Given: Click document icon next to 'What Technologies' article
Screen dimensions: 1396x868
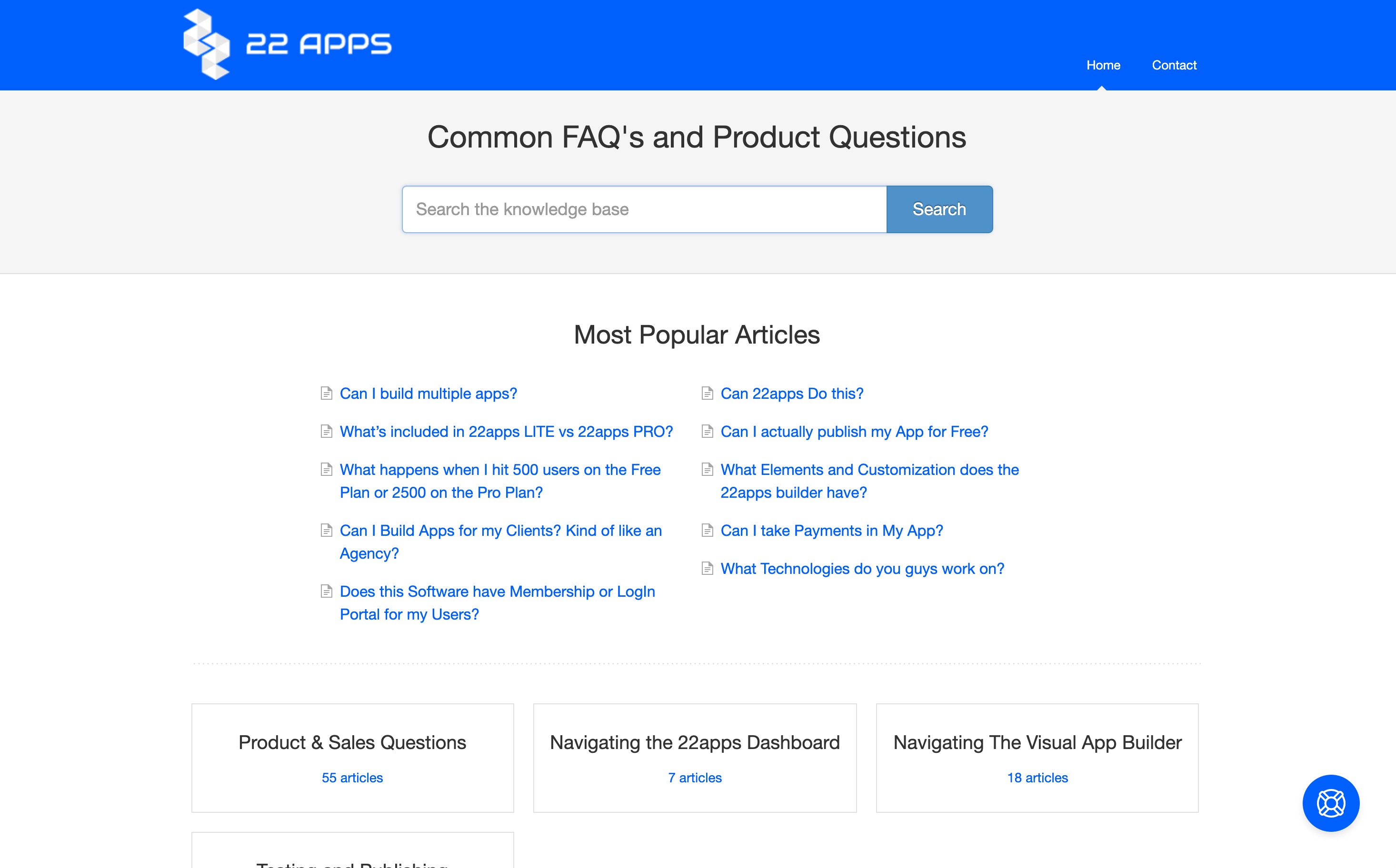Looking at the screenshot, I should pos(707,568).
